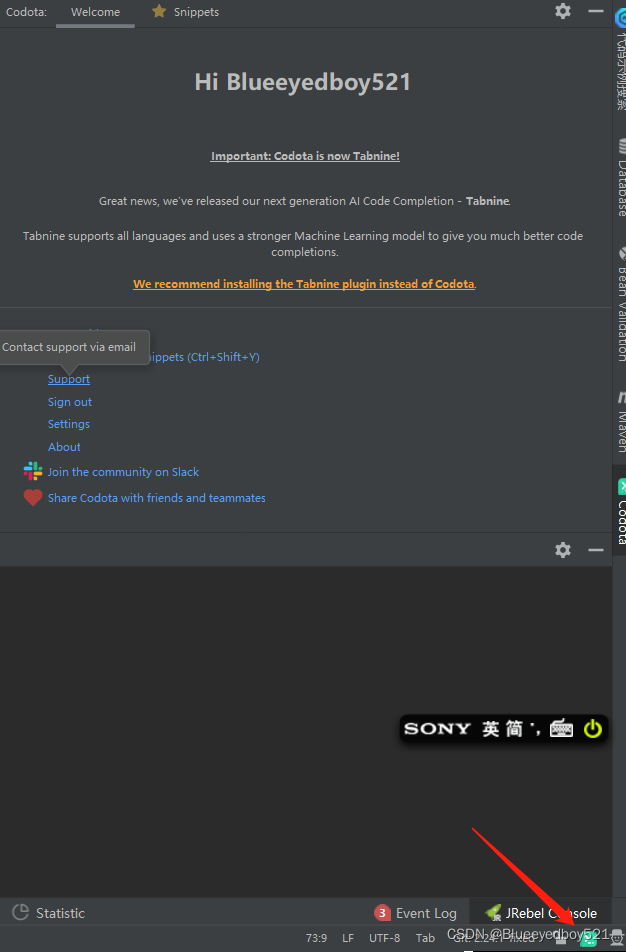626x952 pixels.
Task: Click the Bean Validation sidebar icon
Action: pyautogui.click(x=622, y=253)
